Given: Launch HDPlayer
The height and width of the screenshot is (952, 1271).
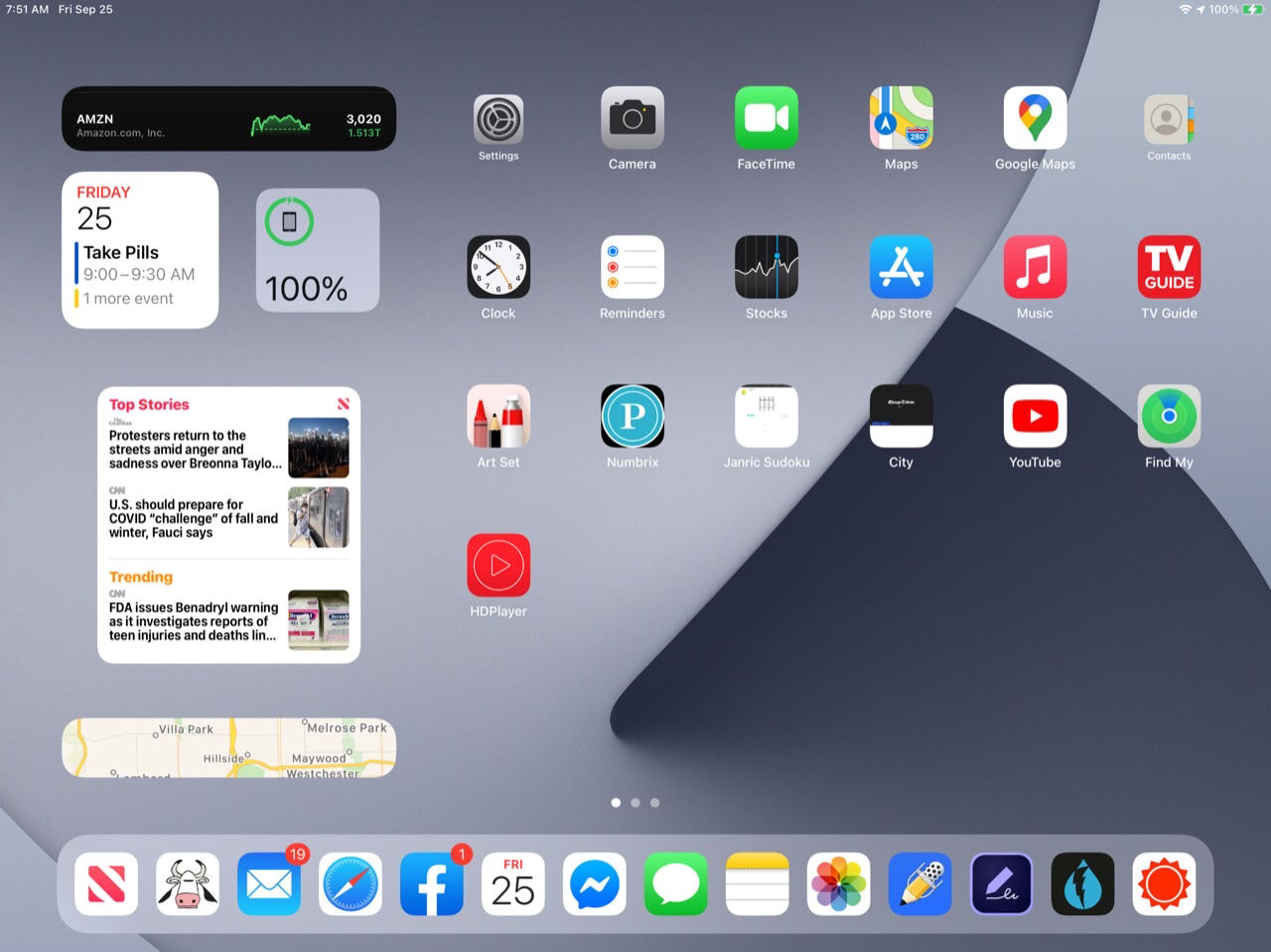Looking at the screenshot, I should [x=498, y=565].
